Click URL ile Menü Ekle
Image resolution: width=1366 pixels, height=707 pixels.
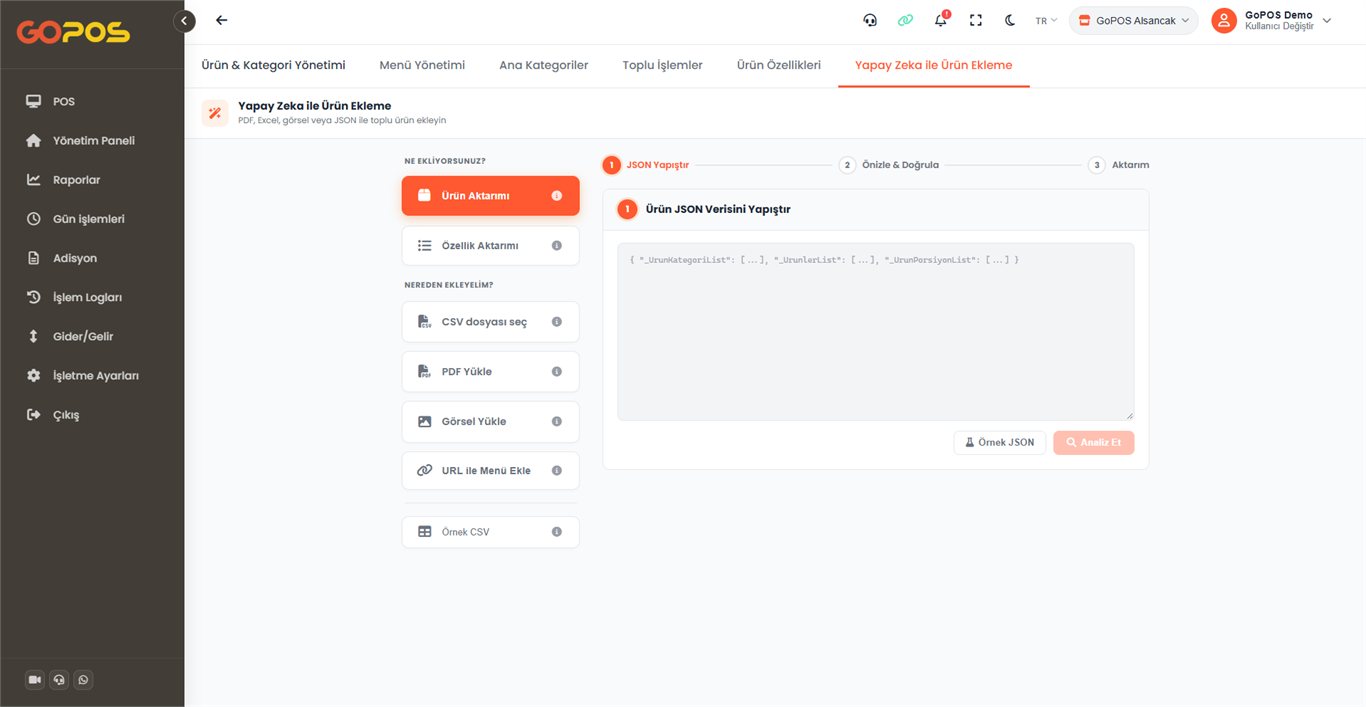[x=490, y=471]
